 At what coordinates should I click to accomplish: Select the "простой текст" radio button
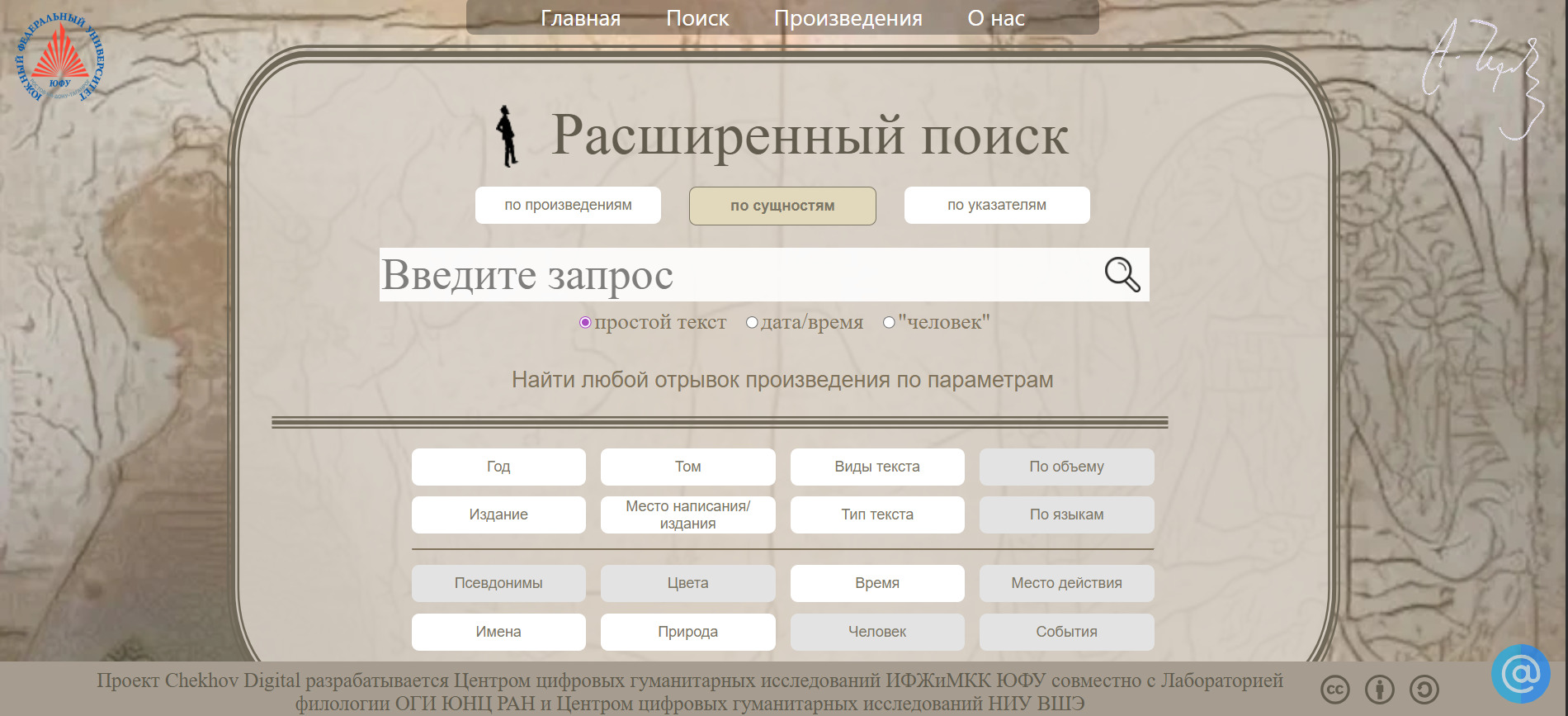pyautogui.click(x=585, y=322)
